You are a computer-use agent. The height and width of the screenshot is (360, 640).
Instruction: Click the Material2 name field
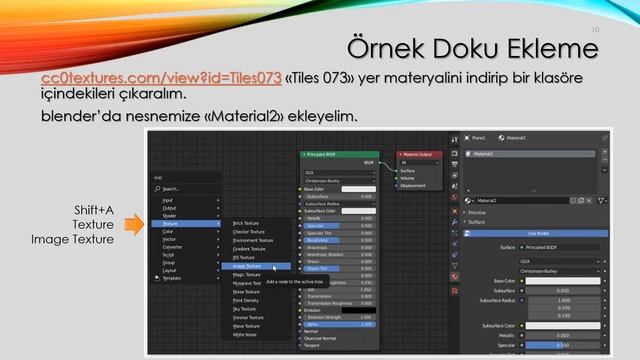522,200
